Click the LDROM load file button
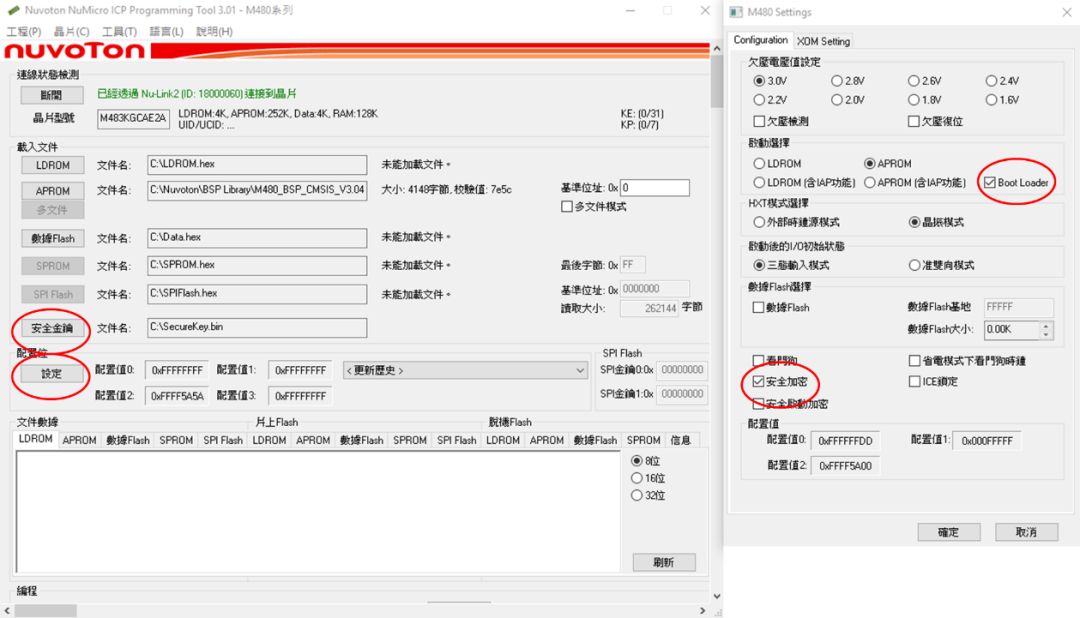Screen dimensions: 1080x618 52,165
